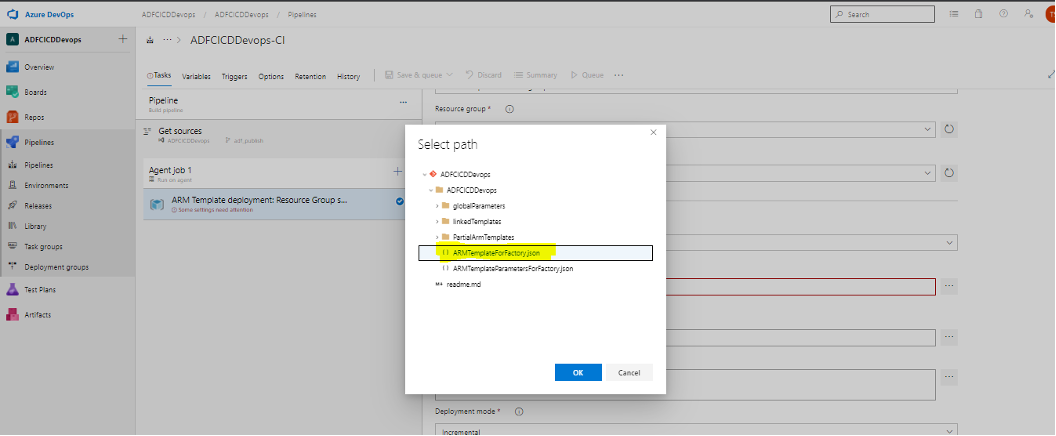Expand the Pipelines sidebar section header
This screenshot has height=436, width=1056.
pyautogui.click(x=39, y=142)
